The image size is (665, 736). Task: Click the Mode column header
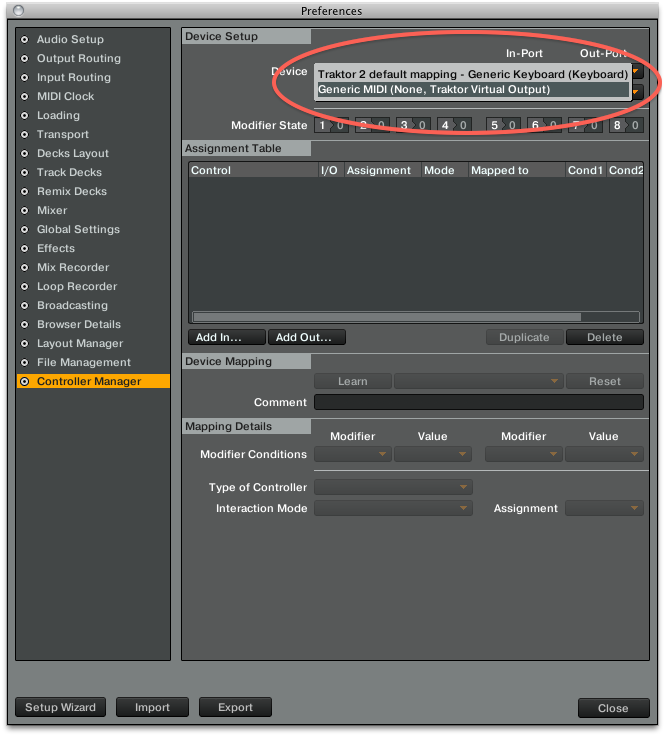tap(445, 170)
